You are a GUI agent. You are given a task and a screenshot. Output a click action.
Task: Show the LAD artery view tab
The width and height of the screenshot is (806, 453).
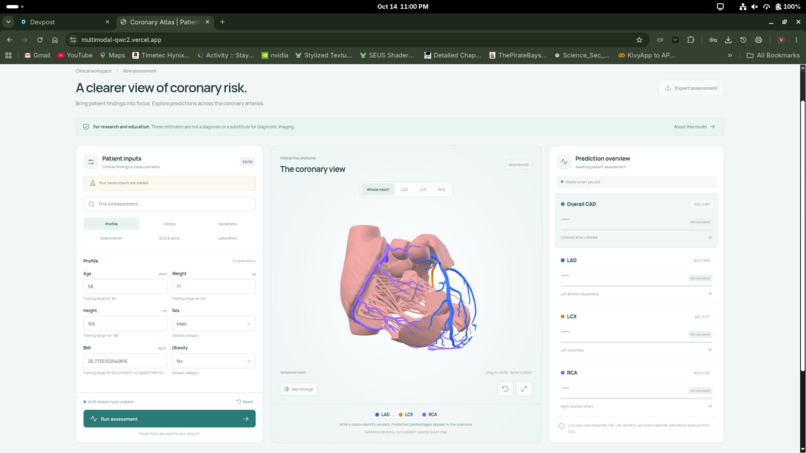[x=405, y=190]
